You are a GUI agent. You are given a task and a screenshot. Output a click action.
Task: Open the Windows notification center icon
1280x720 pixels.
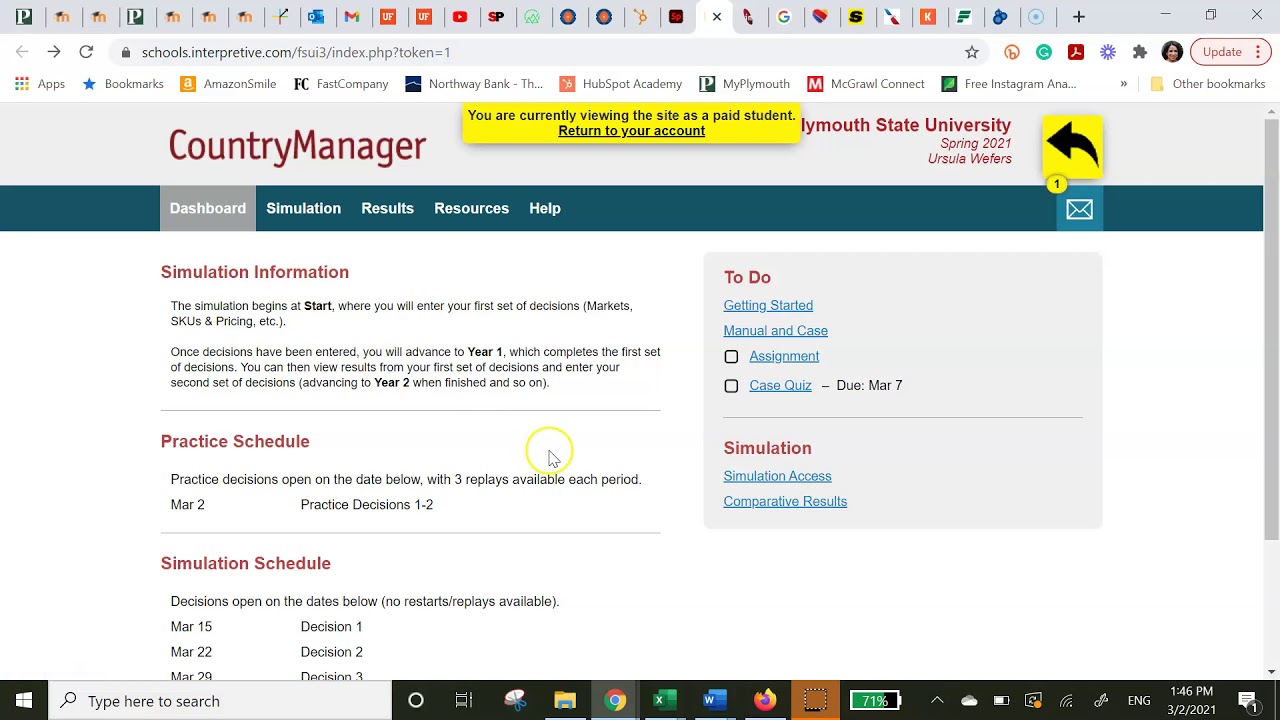(x=1247, y=700)
